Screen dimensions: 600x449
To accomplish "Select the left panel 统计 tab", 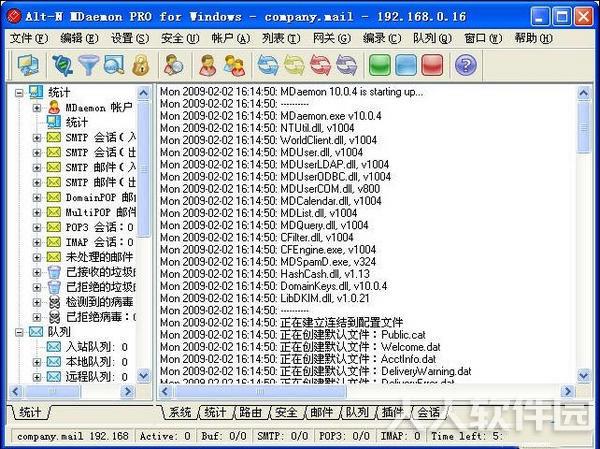I will tap(30, 412).
